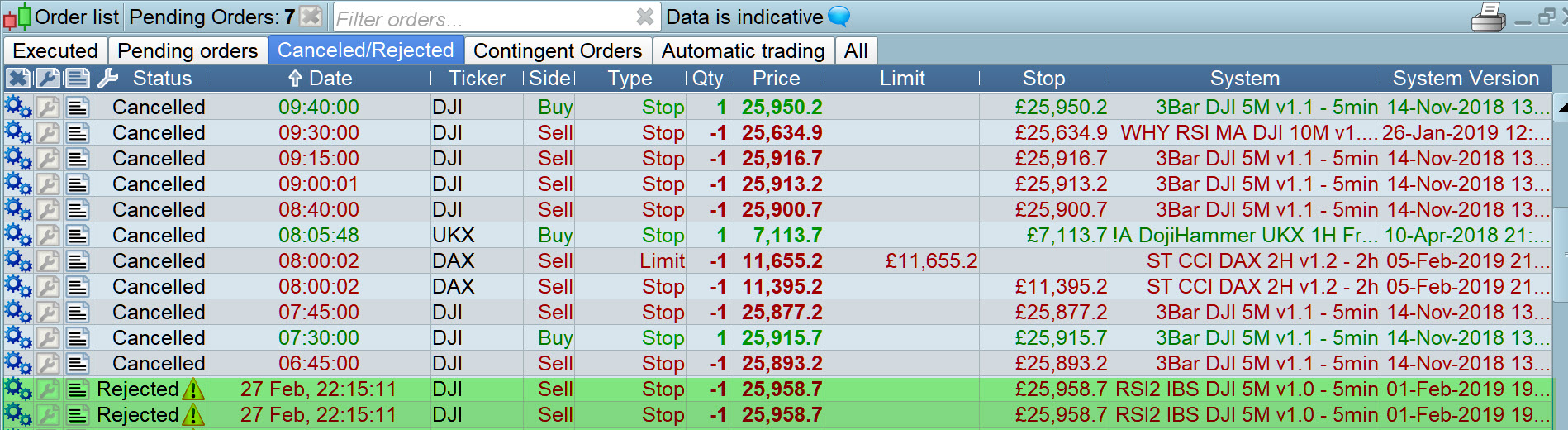This screenshot has height=430, width=1568.
Task: Switch to the Pending orders tab
Action: tap(188, 51)
